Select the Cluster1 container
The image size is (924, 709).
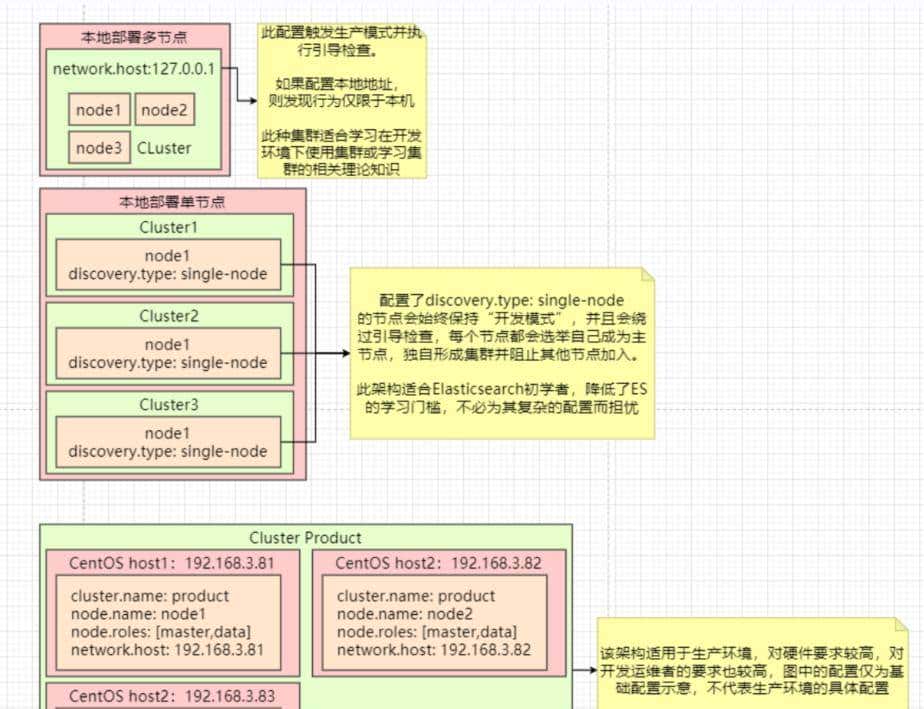(x=170, y=227)
